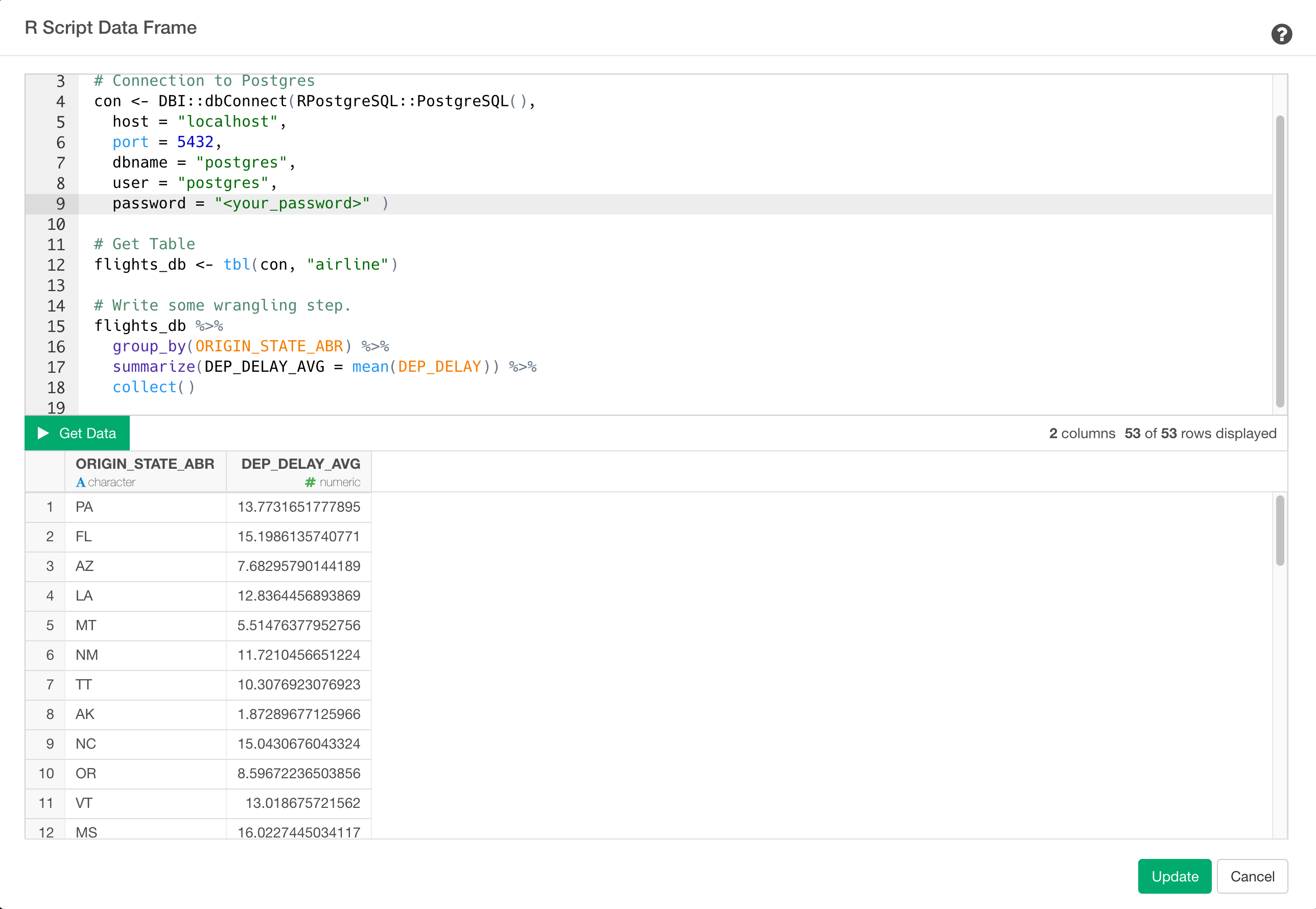
Task: Select the NC cell in row 9
Action: (145, 745)
